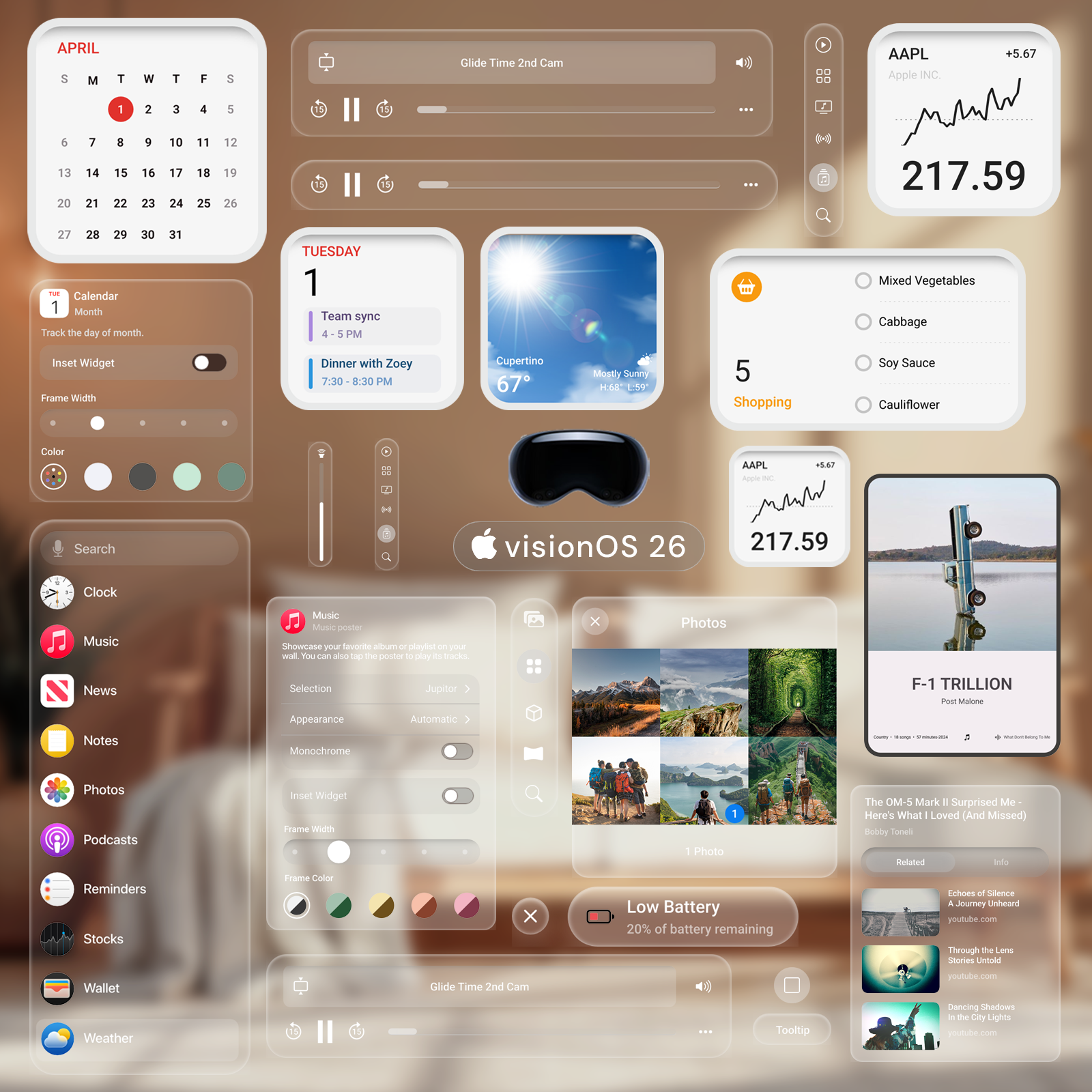Expand the Appearance Automatic option

(380, 719)
